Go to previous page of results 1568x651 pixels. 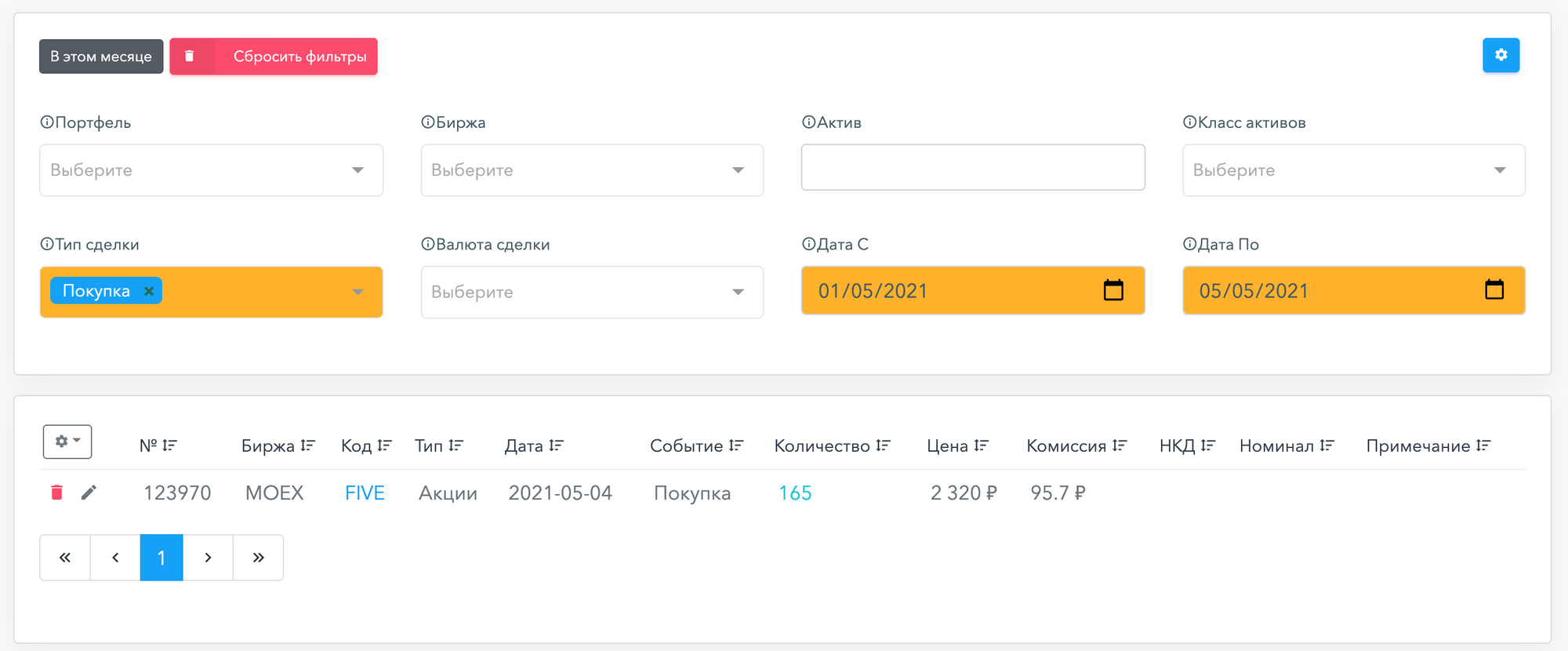(115, 558)
